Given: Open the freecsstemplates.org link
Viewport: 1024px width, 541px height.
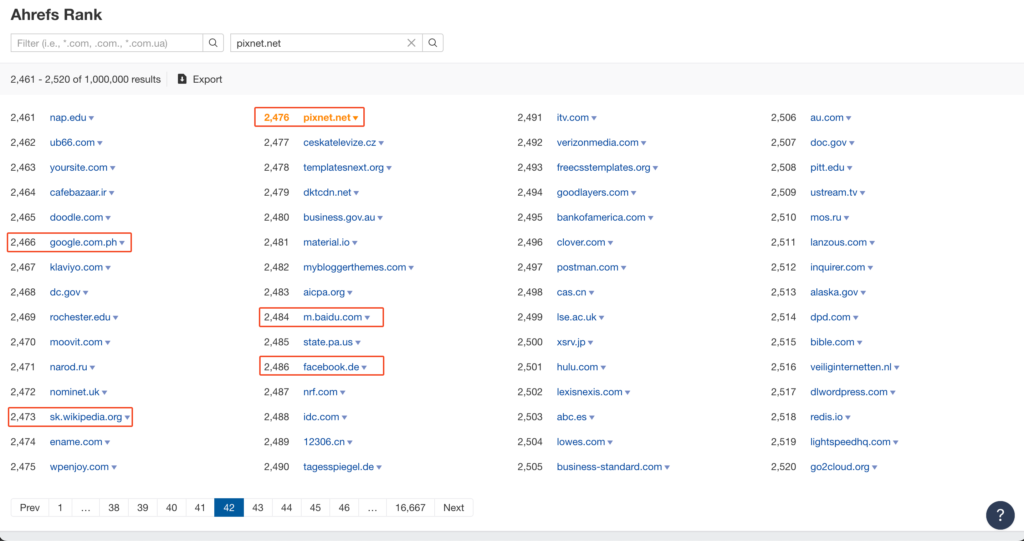Looking at the screenshot, I should pyautogui.click(x=603, y=167).
